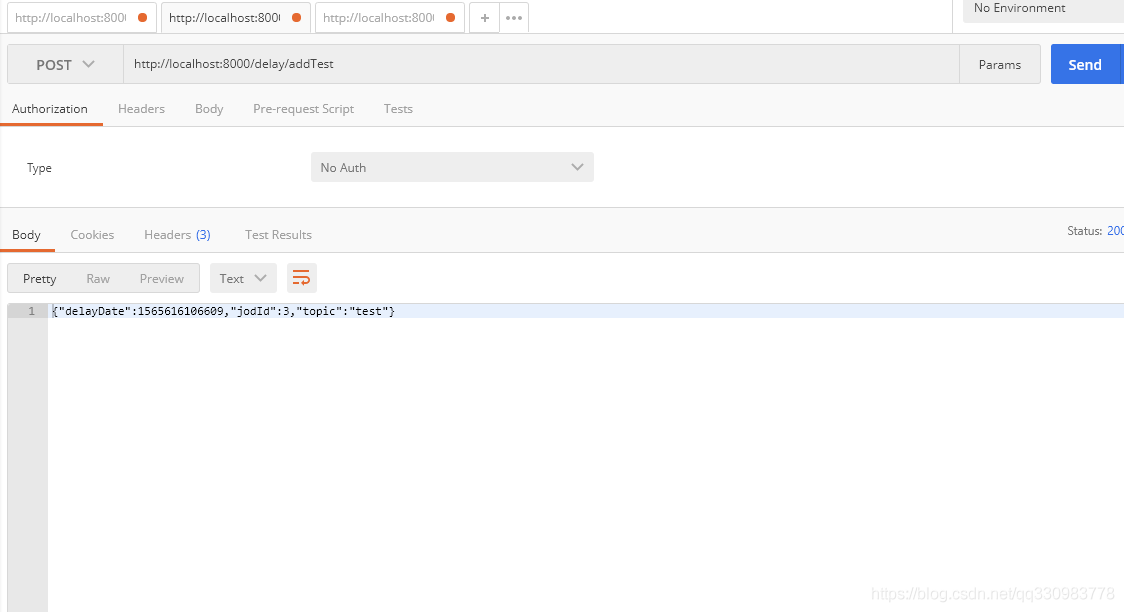
Task: Open the No Environment selector
Action: 1043,10
